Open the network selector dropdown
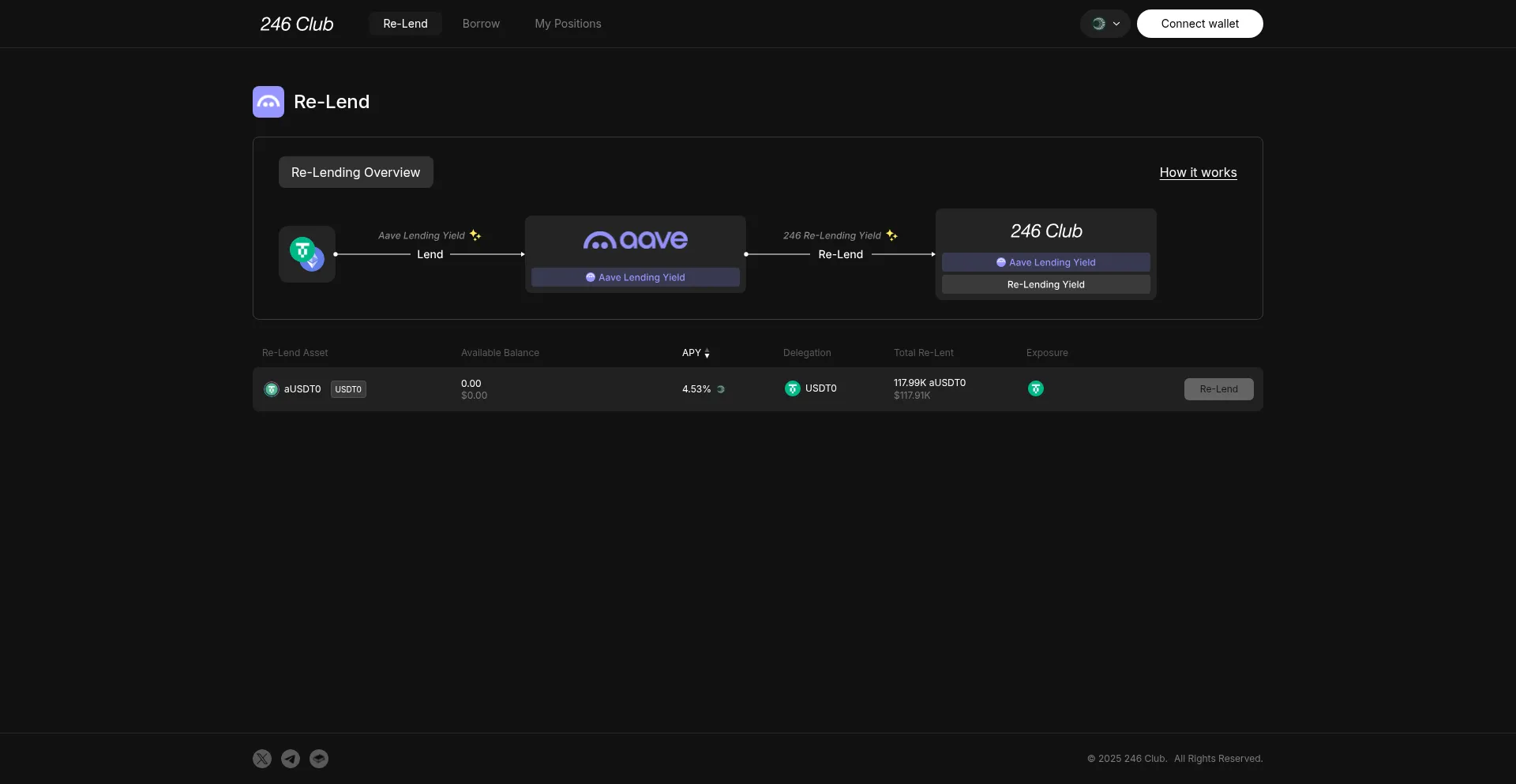Screen dimensions: 1516x784 [x=1105, y=24]
